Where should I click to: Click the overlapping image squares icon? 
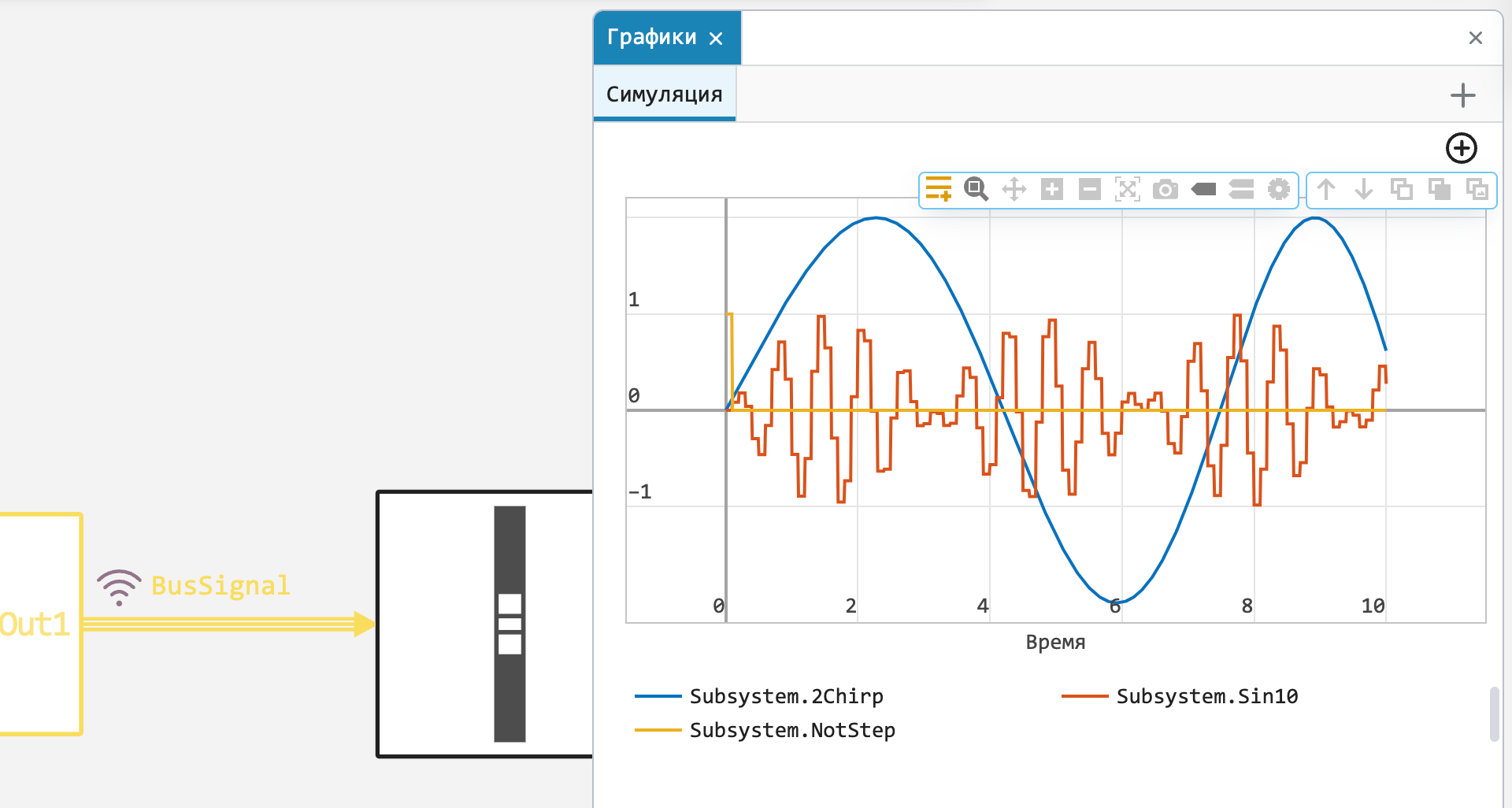click(x=1477, y=189)
